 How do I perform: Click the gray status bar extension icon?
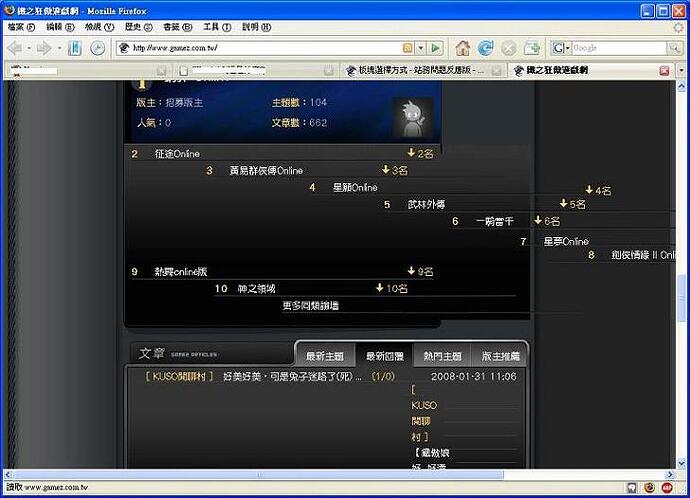[631, 487]
